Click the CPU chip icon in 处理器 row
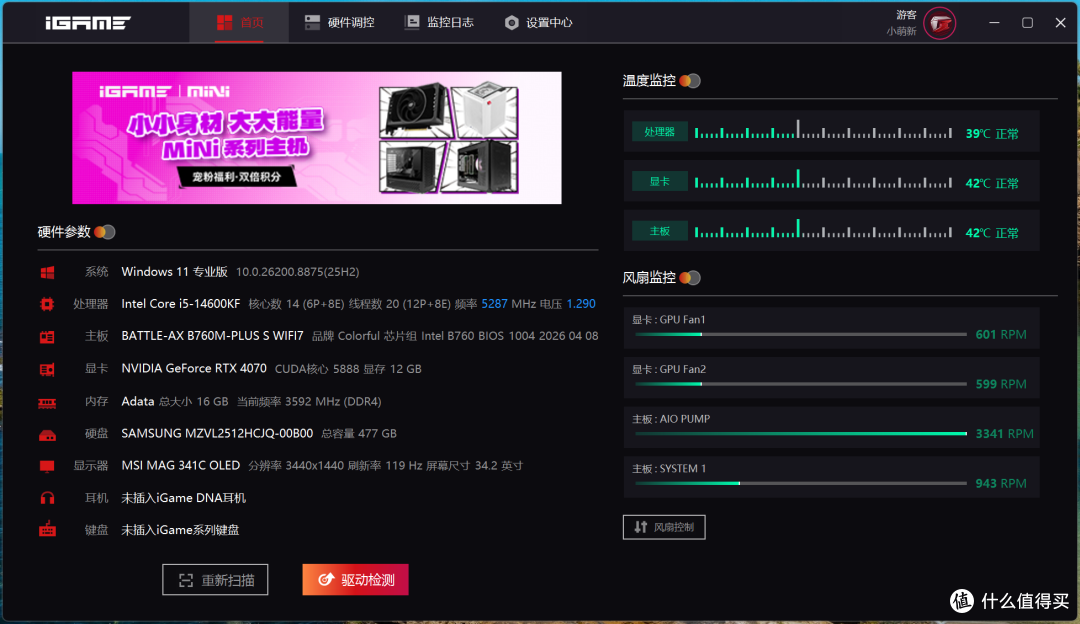Viewport: 1080px width, 624px height. 47,304
